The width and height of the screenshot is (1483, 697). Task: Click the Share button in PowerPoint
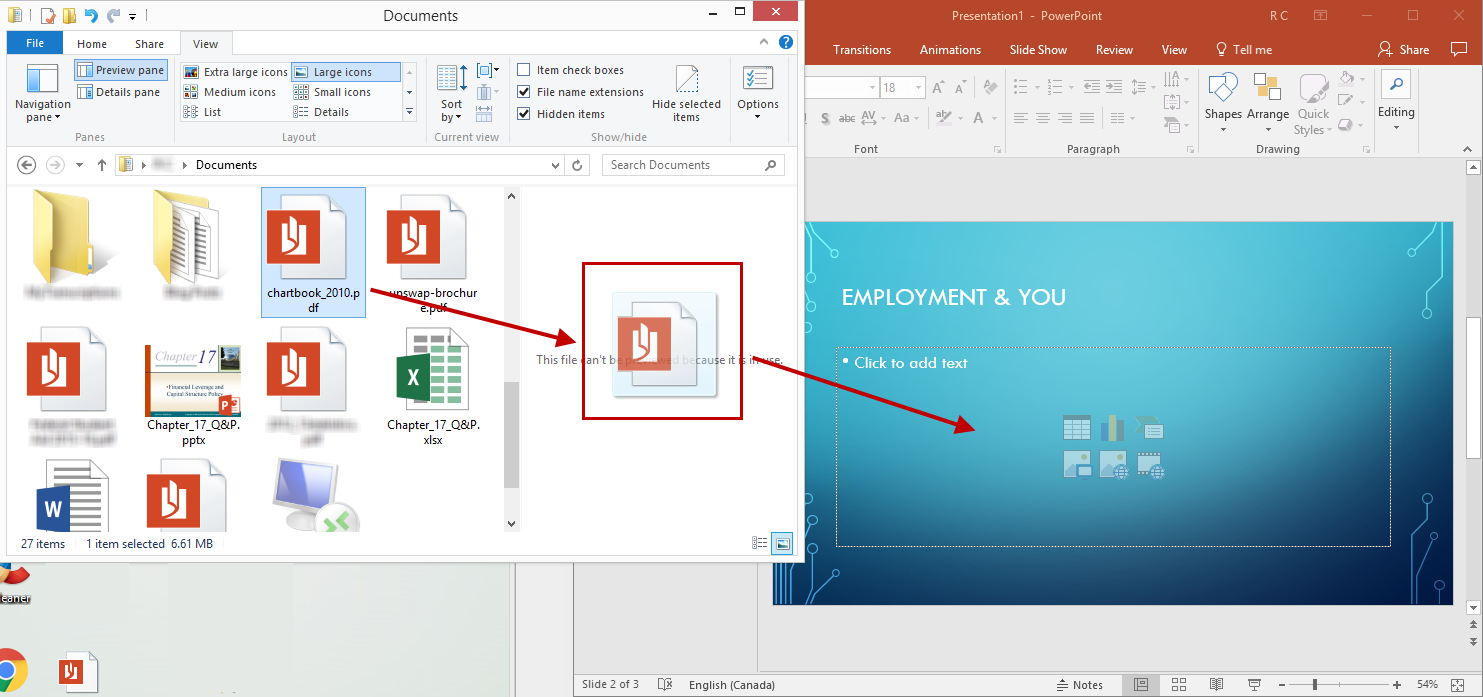pos(1403,50)
